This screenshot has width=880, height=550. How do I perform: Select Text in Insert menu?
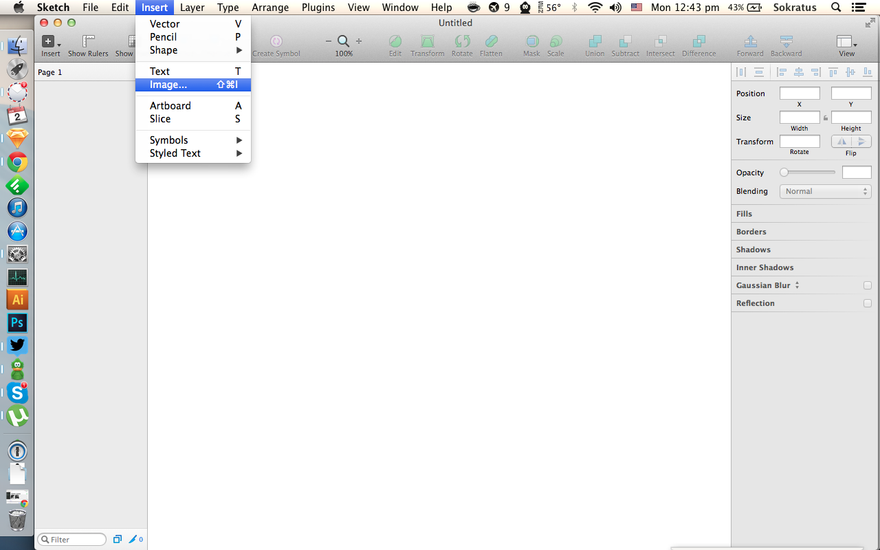(x=193, y=71)
